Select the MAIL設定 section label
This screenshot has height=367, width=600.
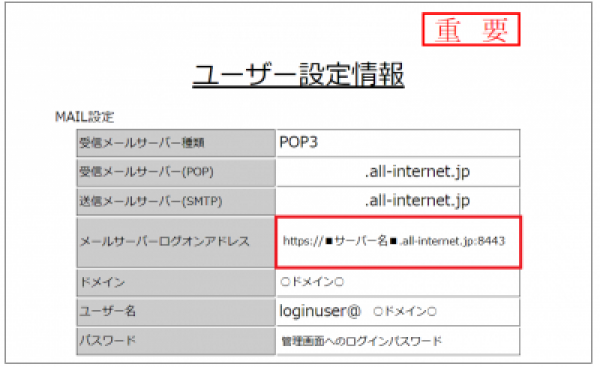pos(85,117)
